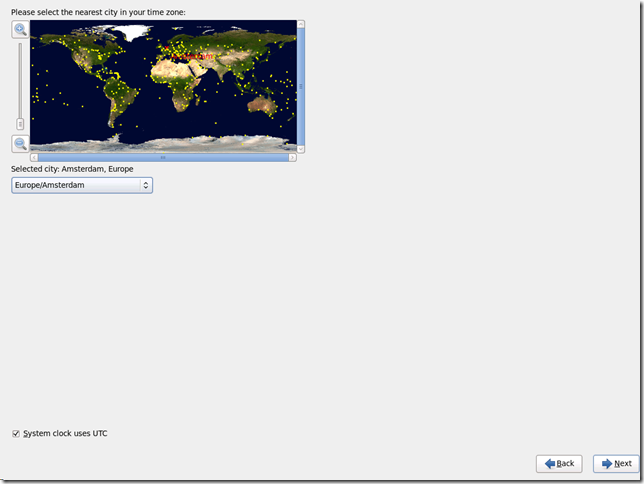The image size is (644, 484).
Task: Click the zoom in magnifier icon
Action: [20, 30]
